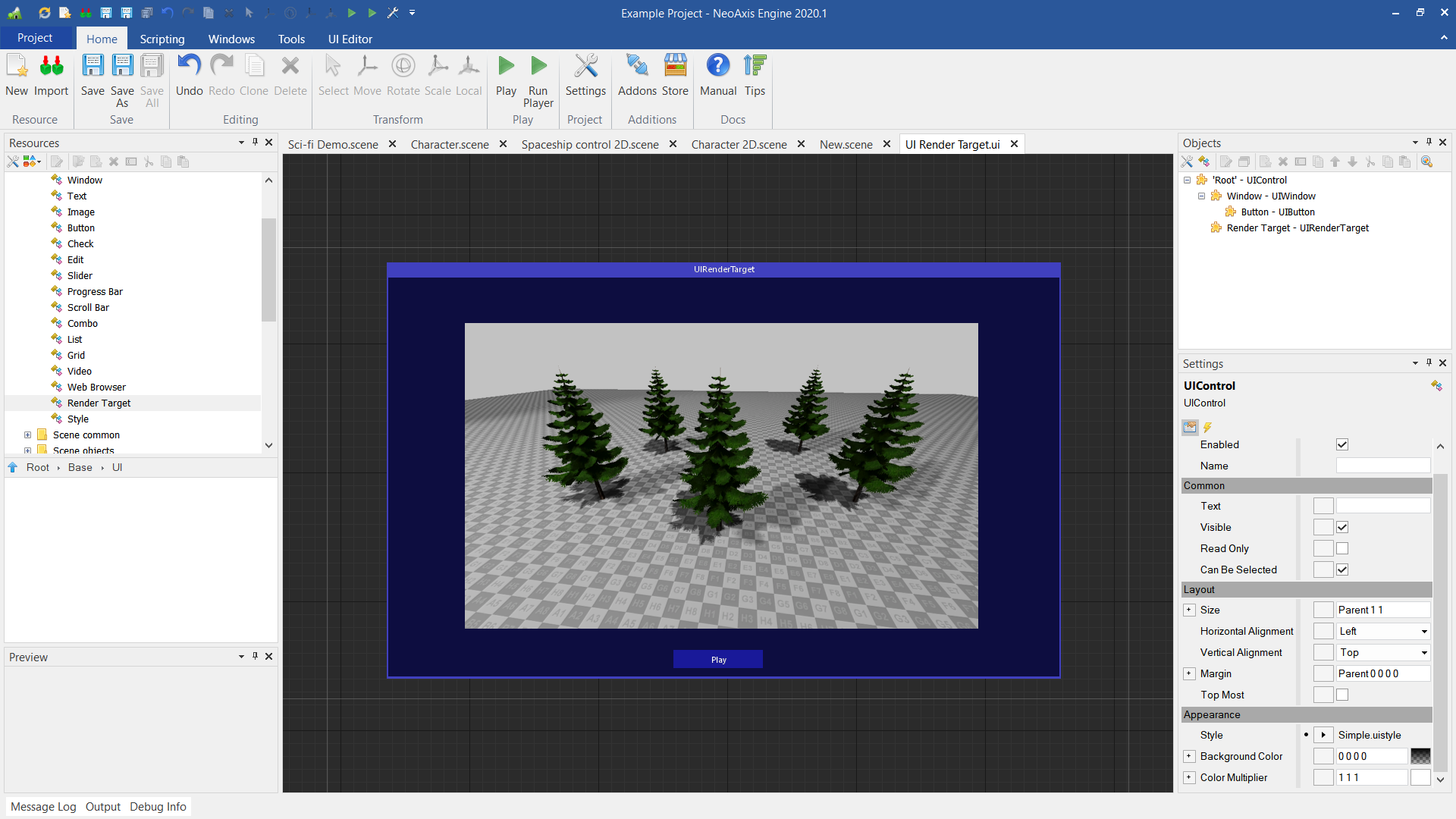This screenshot has width=1456, height=819.
Task: Open the Addons icon
Action: [637, 67]
